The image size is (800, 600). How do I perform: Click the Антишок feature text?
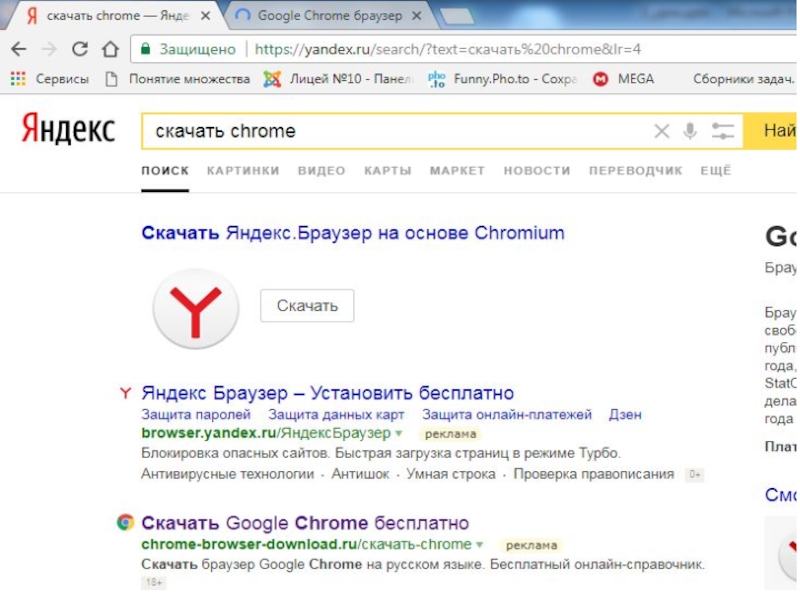point(360,474)
